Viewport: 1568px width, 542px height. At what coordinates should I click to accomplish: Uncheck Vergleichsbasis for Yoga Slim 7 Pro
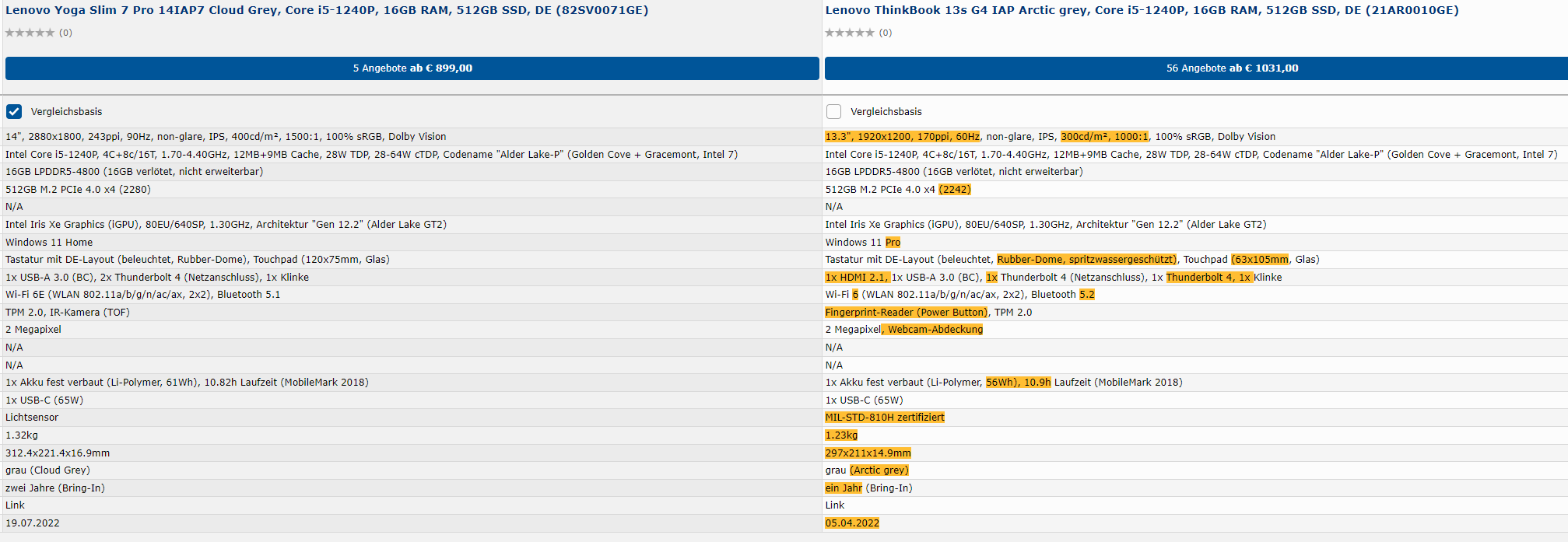click(14, 112)
